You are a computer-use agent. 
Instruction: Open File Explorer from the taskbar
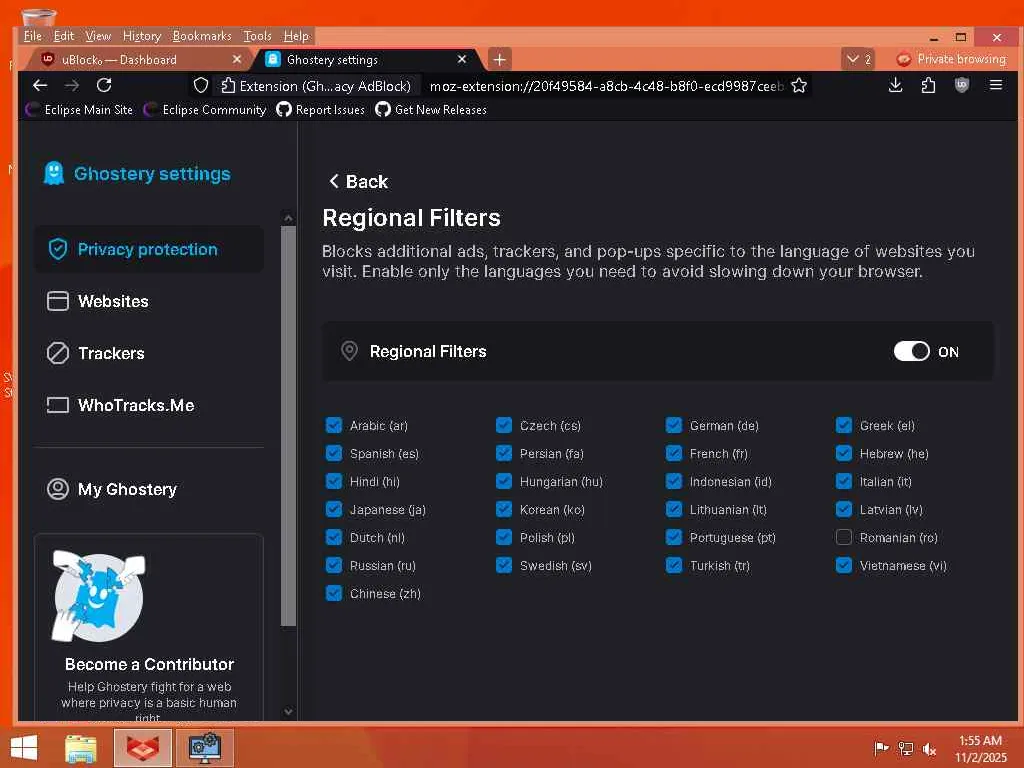(x=81, y=748)
